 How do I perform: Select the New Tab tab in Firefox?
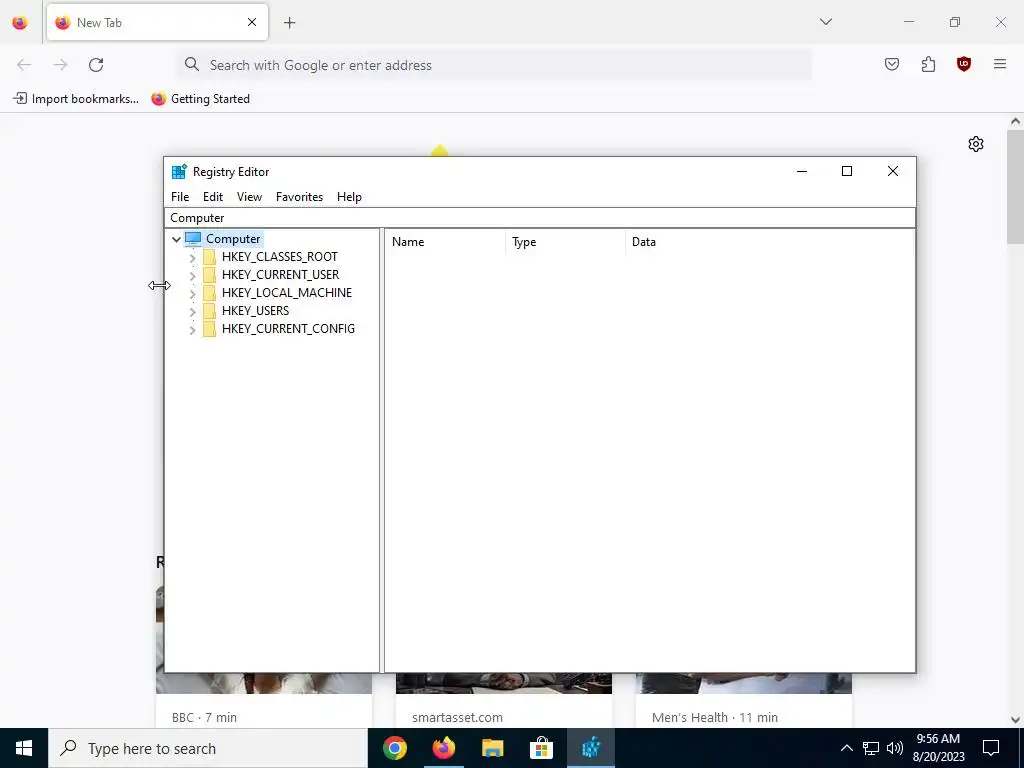[x=157, y=22]
